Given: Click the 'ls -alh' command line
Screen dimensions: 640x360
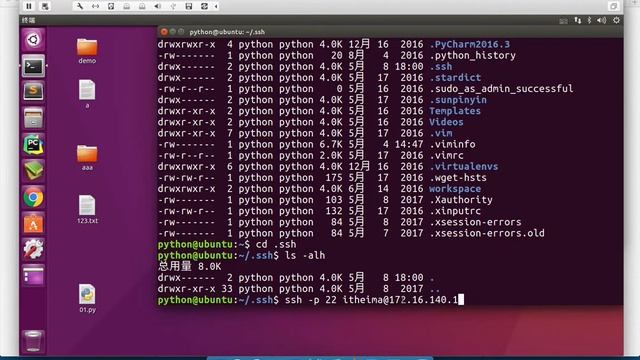Looking at the screenshot, I should (305, 255).
